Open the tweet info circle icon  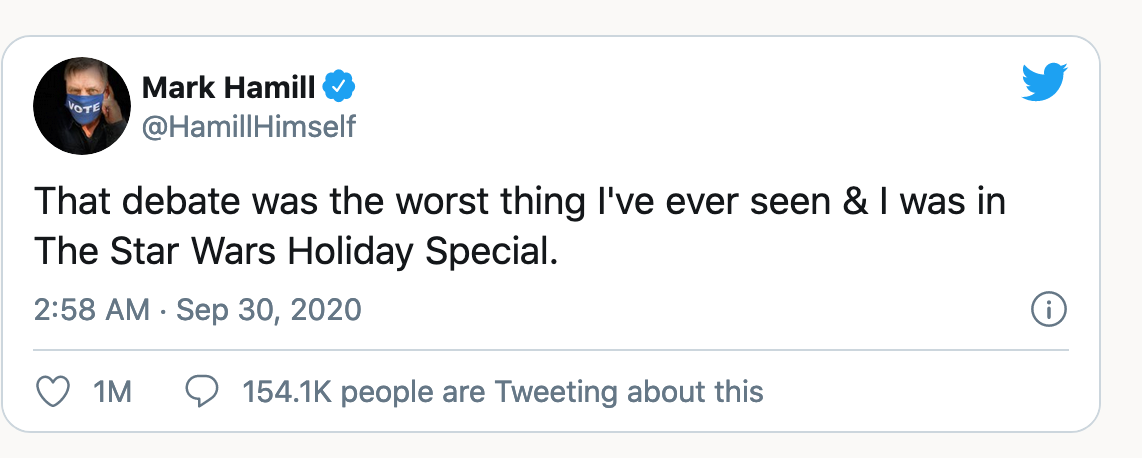[x=1049, y=311]
